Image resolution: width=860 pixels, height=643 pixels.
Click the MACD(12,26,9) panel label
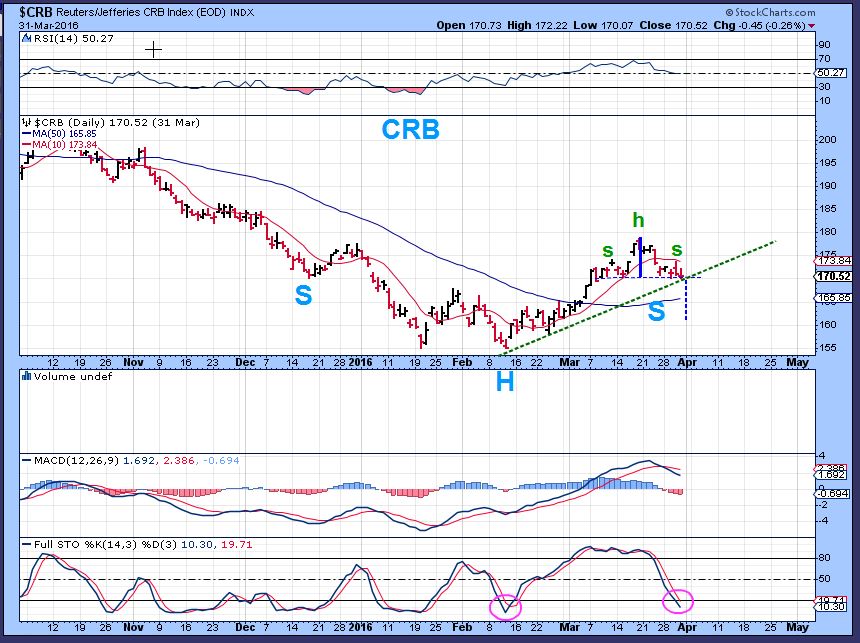click(x=76, y=460)
